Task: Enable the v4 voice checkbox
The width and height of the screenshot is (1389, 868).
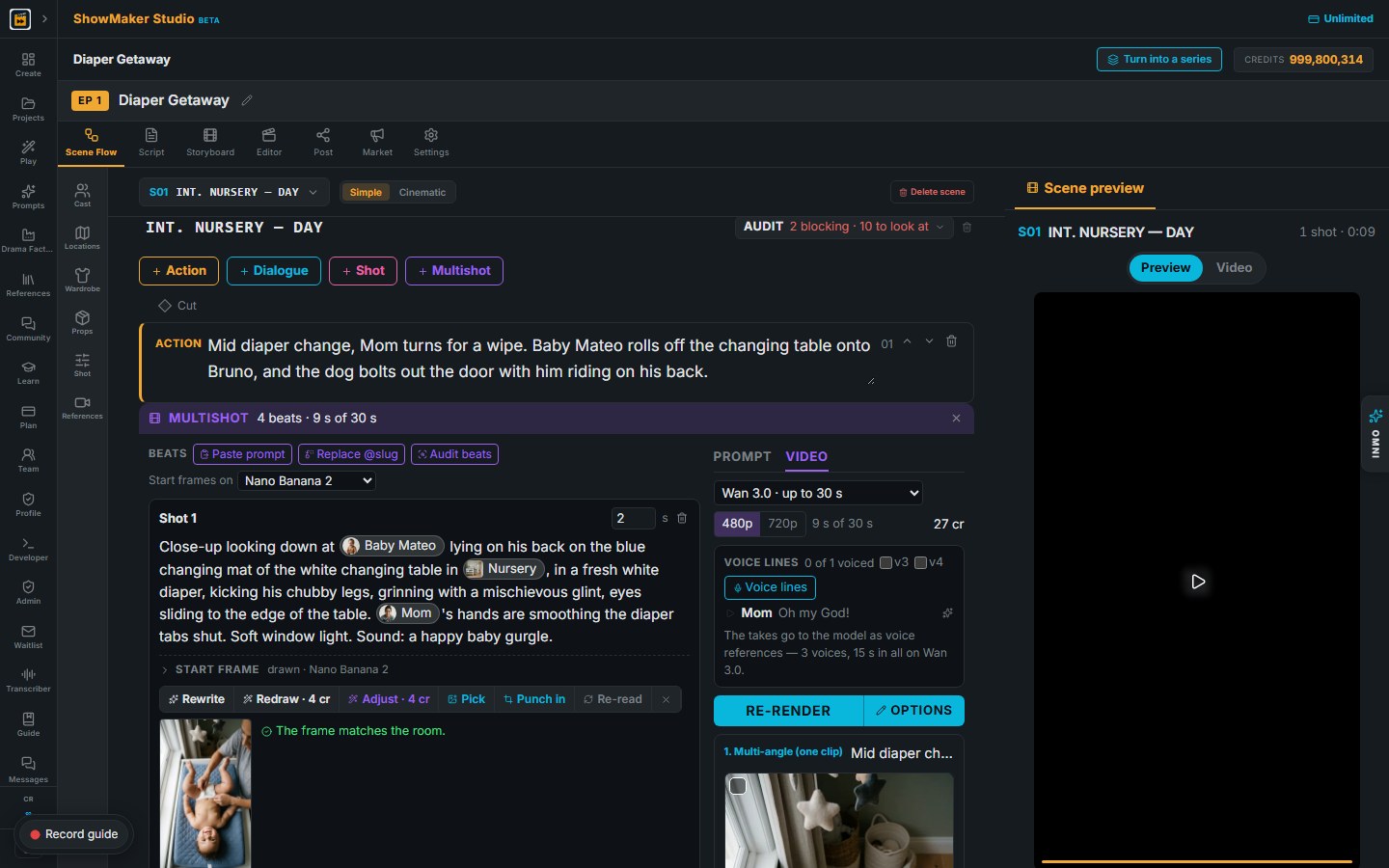Action: (920, 562)
